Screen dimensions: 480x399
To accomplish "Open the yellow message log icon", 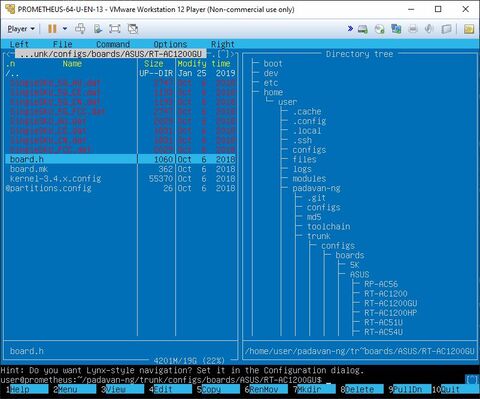I will tap(469, 29).
